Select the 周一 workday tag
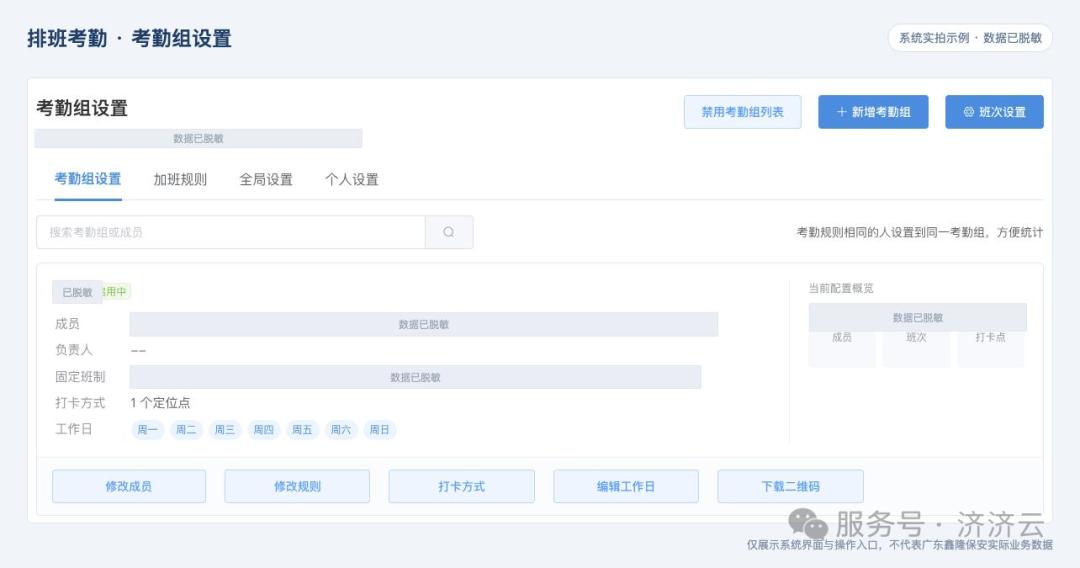This screenshot has width=1080, height=568. [x=147, y=430]
